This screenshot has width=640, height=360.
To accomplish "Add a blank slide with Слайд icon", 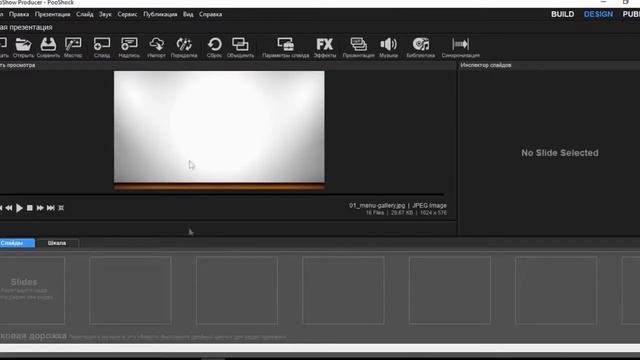I will (102, 44).
